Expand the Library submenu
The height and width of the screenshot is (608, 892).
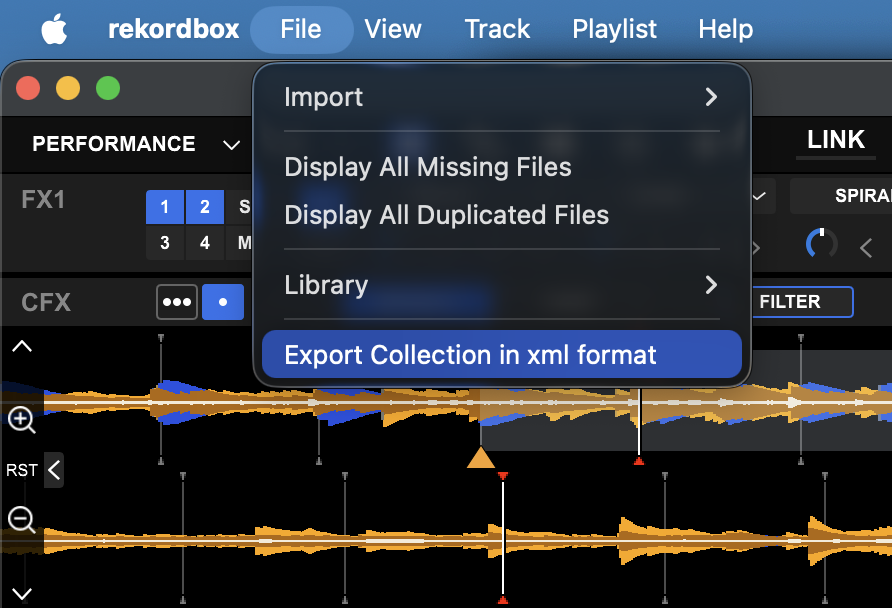pyautogui.click(x=502, y=285)
